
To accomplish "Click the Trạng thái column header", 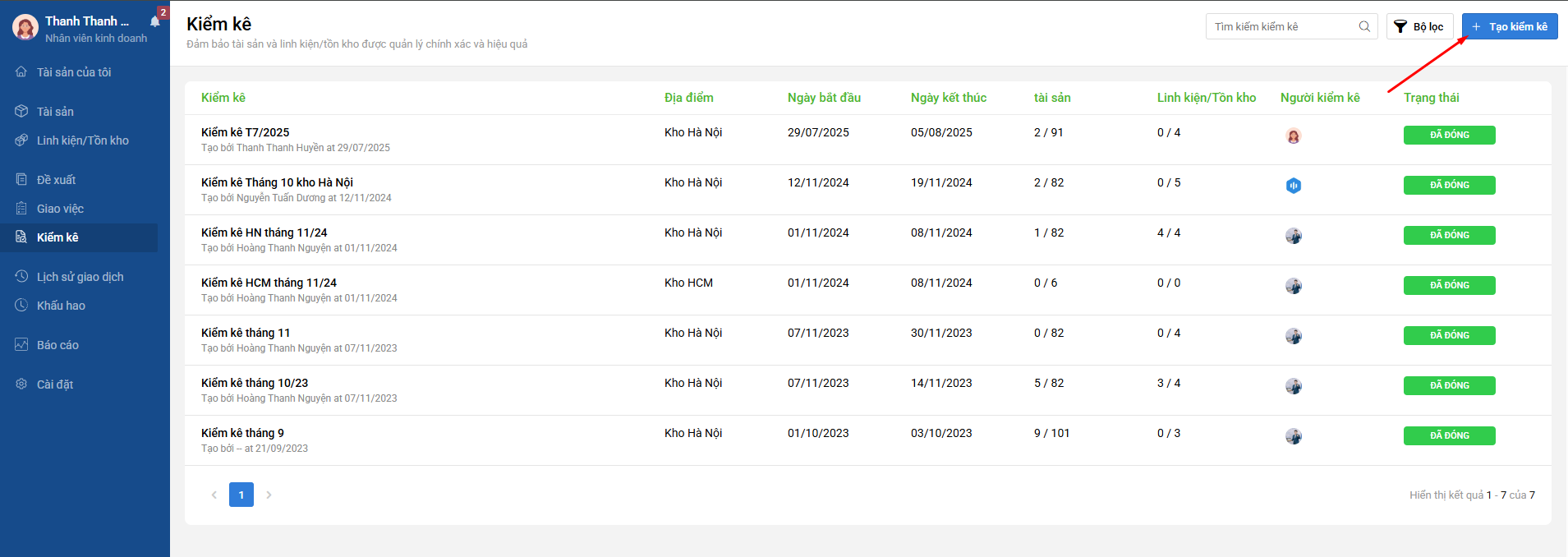I will 1432,98.
